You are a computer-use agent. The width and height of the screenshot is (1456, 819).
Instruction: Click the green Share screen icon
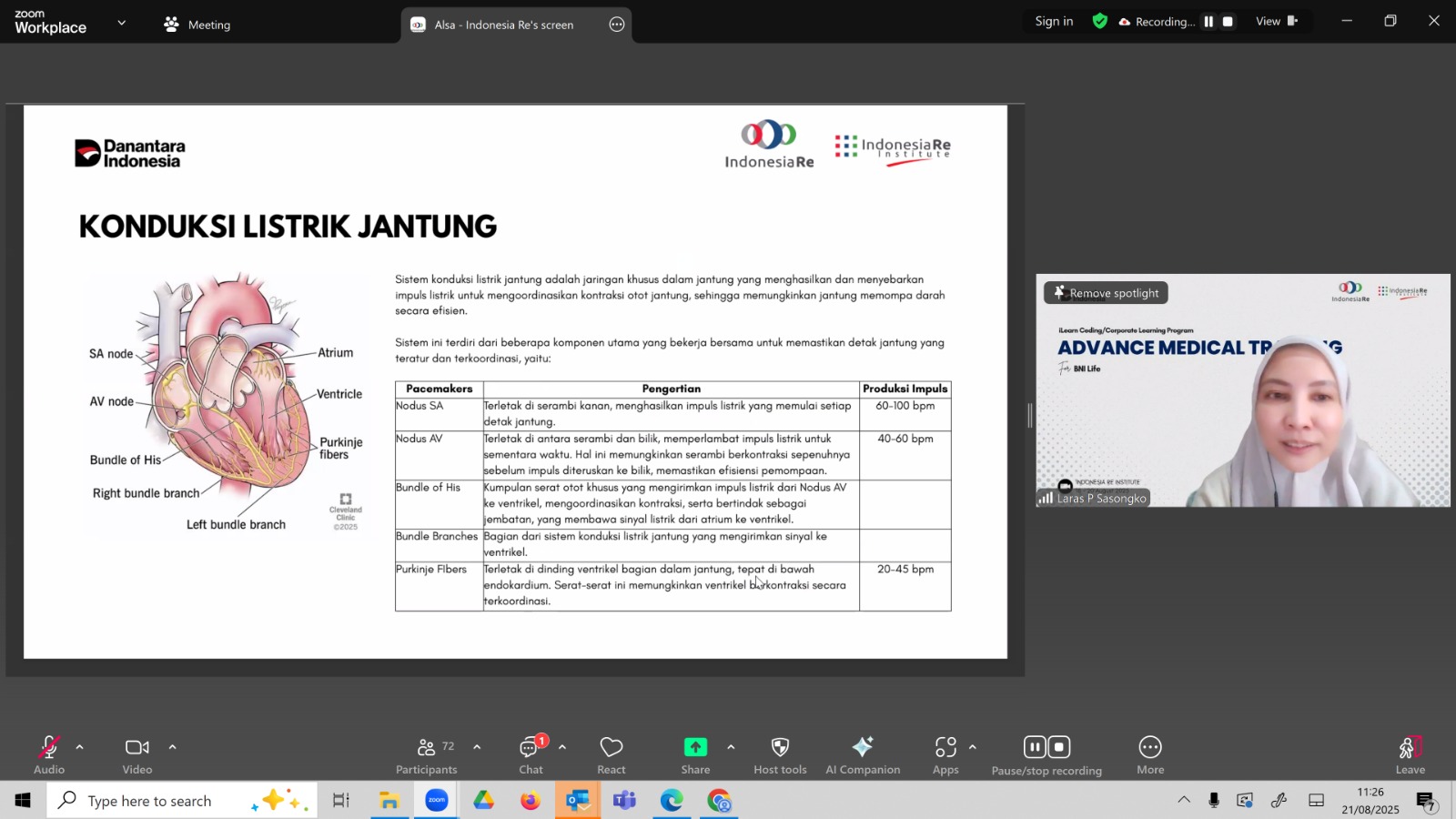[695, 748]
